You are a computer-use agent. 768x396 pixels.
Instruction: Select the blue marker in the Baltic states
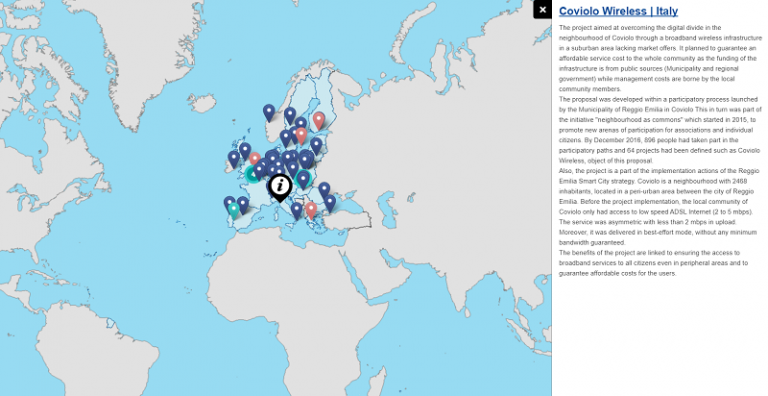click(x=316, y=146)
